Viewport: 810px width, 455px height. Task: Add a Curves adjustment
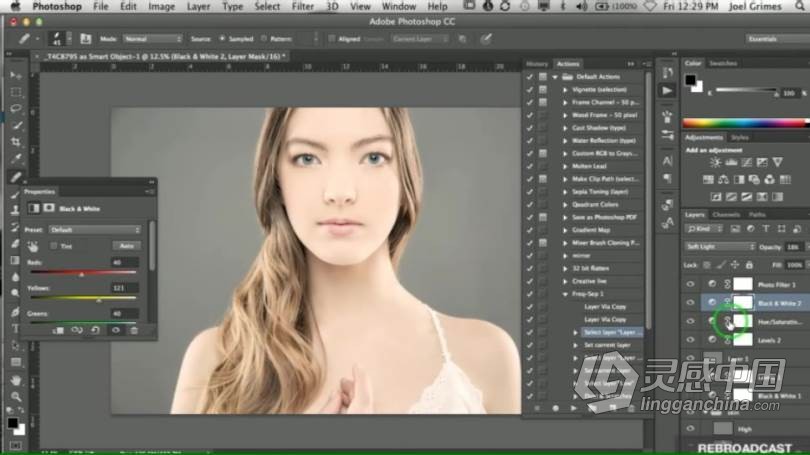click(746, 163)
